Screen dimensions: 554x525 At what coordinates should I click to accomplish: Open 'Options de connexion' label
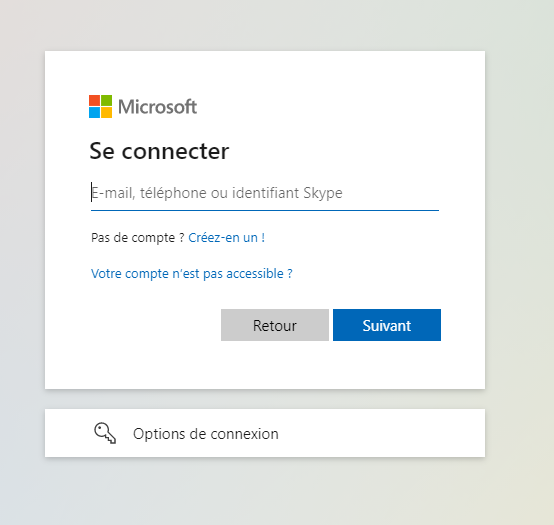pyautogui.click(x=206, y=433)
